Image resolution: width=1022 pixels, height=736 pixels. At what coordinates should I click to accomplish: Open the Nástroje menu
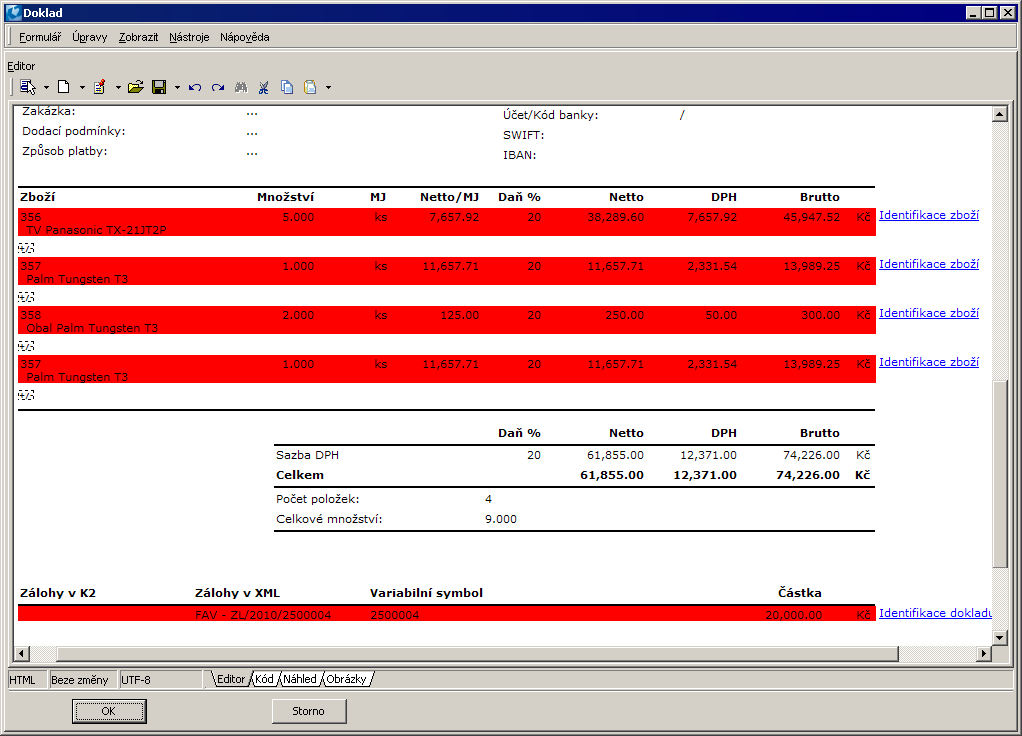(189, 37)
